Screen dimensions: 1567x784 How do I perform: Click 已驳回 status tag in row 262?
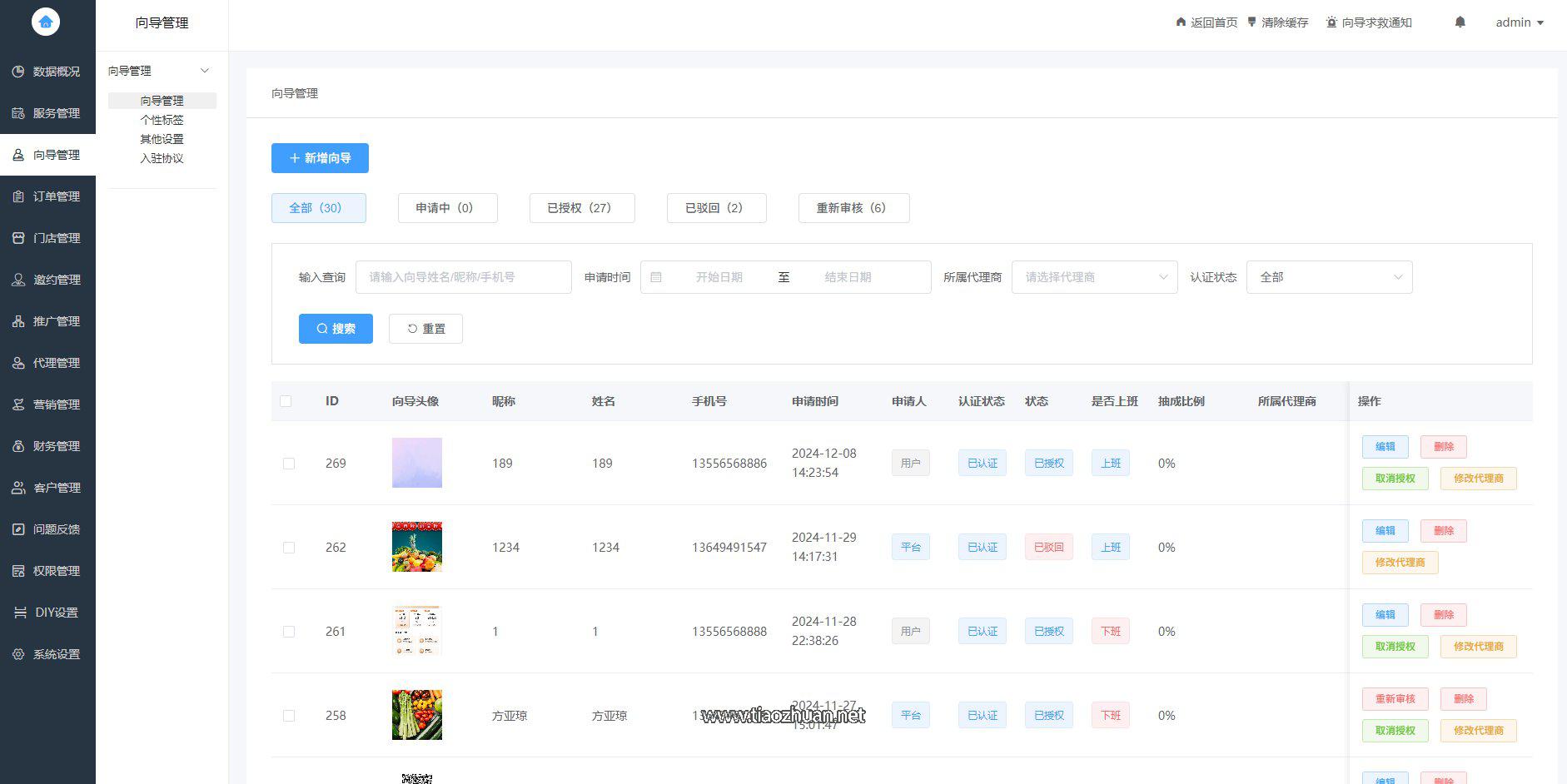[1048, 548]
